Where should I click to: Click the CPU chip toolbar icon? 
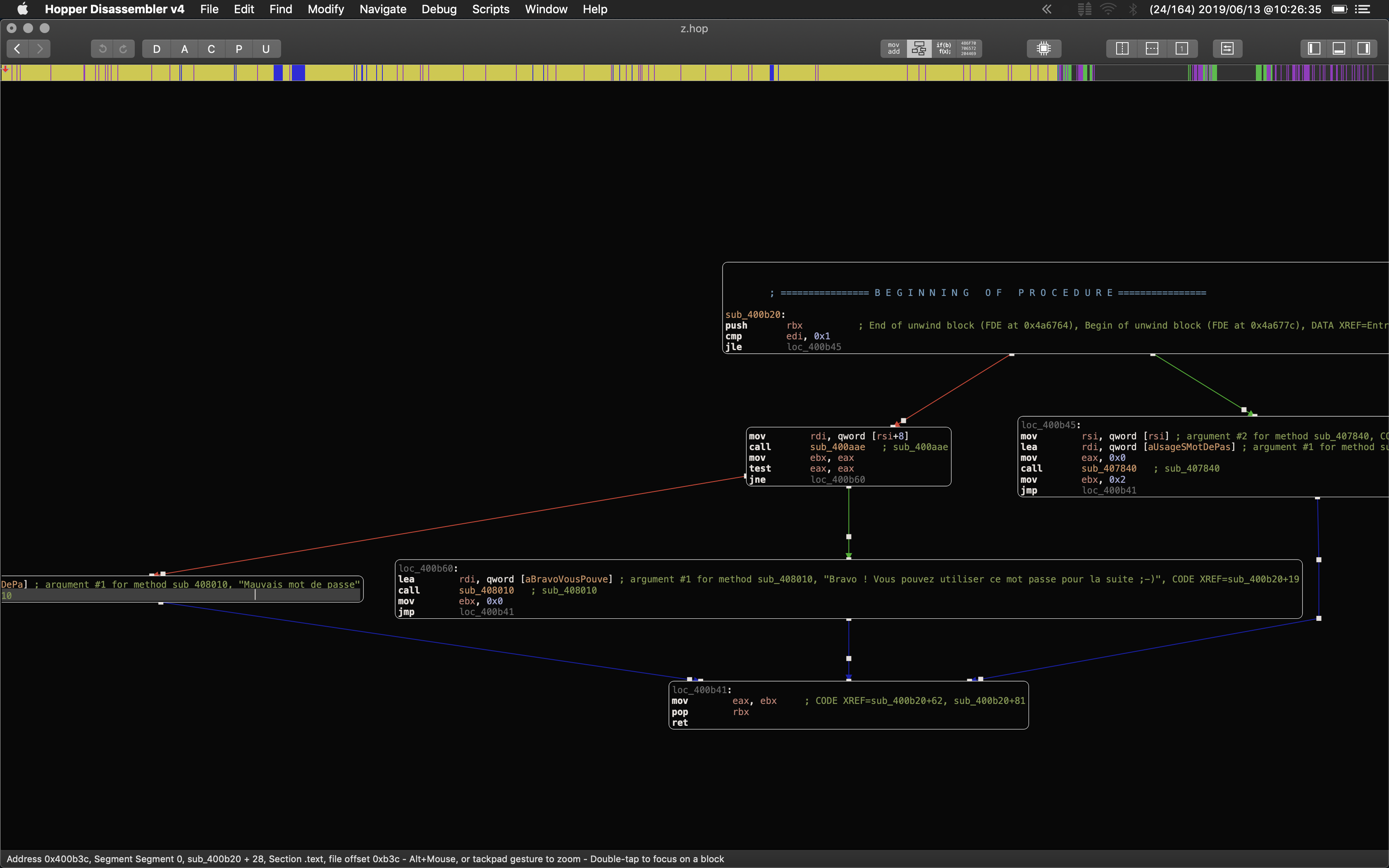point(1043,49)
